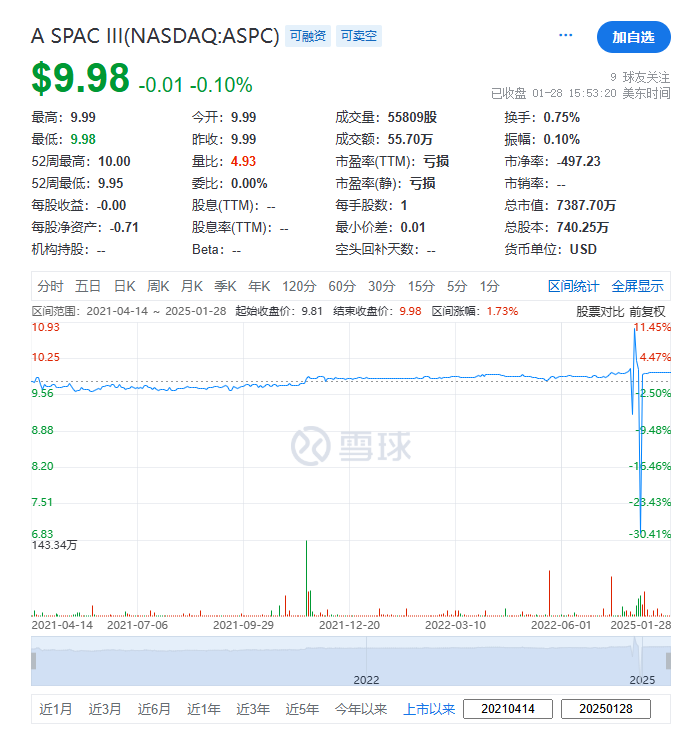Select the 上市以来 since-listing range
Screen dimensions: 691x735
tap(429, 709)
